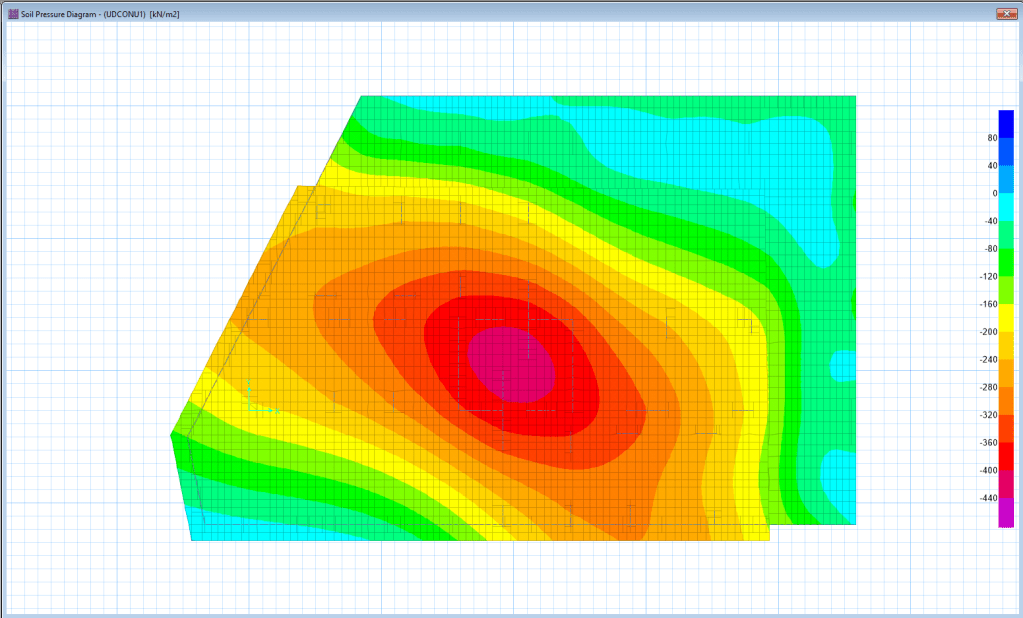Pick the bright green legend swatch
The width and height of the screenshot is (1023, 618).
(x=1005, y=262)
